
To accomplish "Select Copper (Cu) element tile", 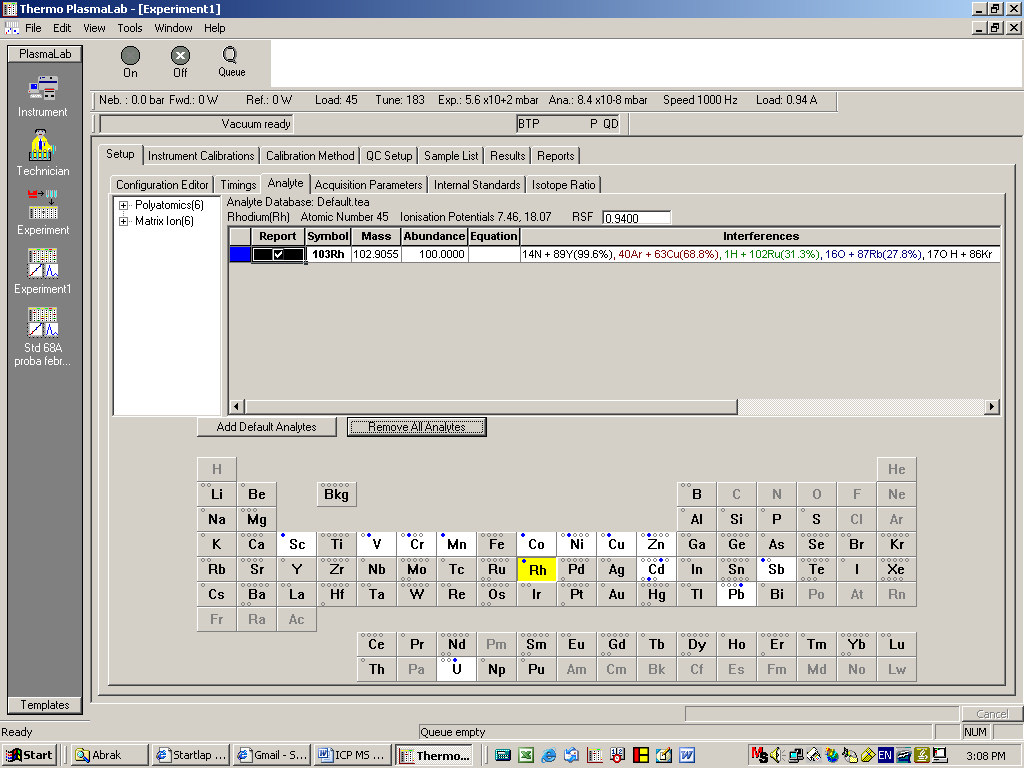I will click(x=616, y=544).
